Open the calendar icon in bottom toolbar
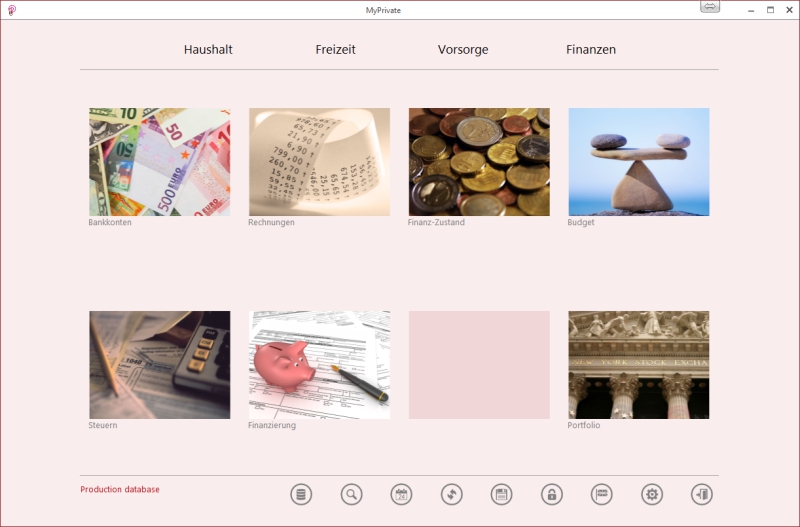Image resolution: width=800 pixels, height=527 pixels. [x=401, y=494]
